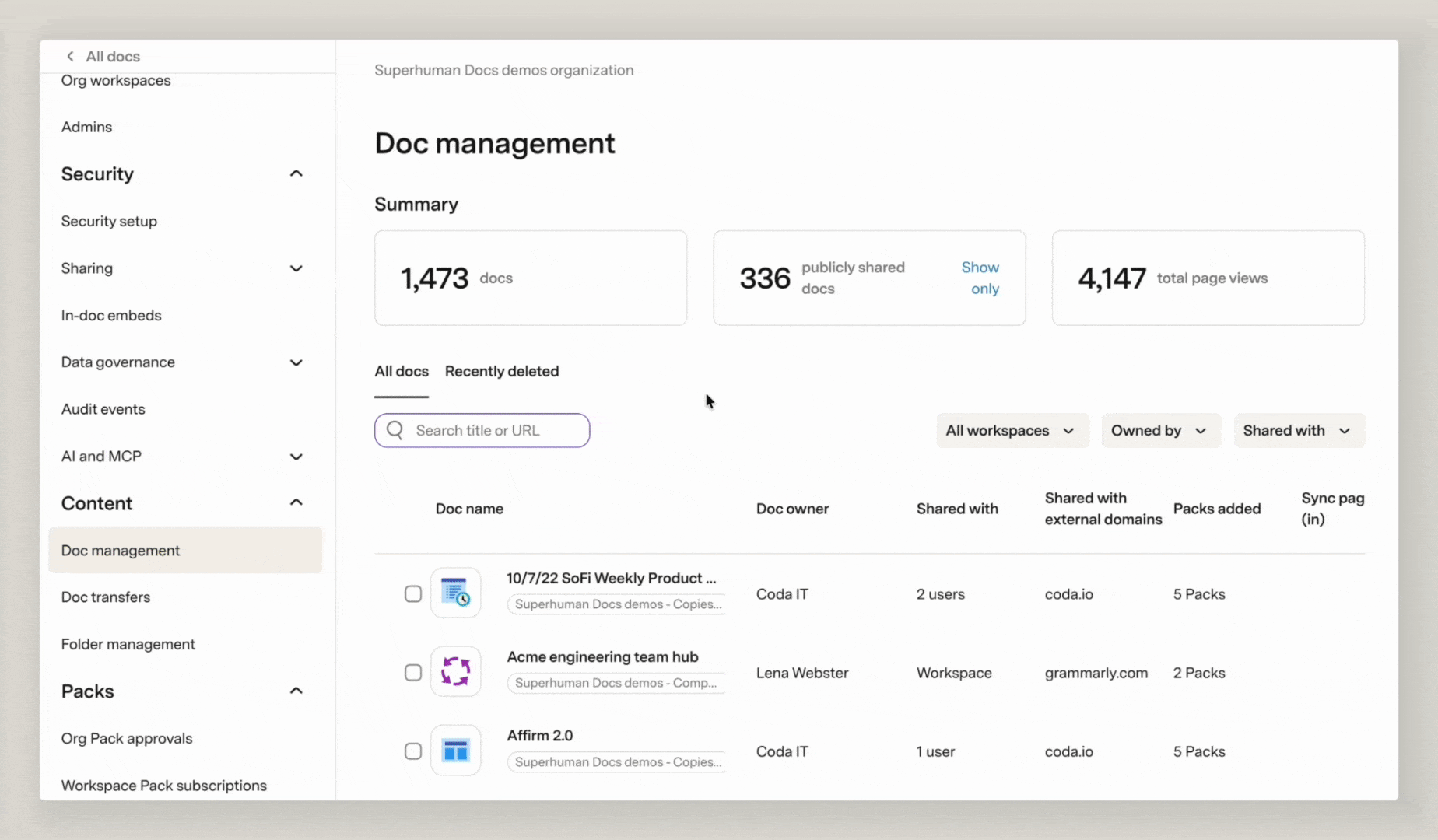The height and width of the screenshot is (840, 1438).
Task: Switch to the All docs tab
Action: [x=402, y=372]
